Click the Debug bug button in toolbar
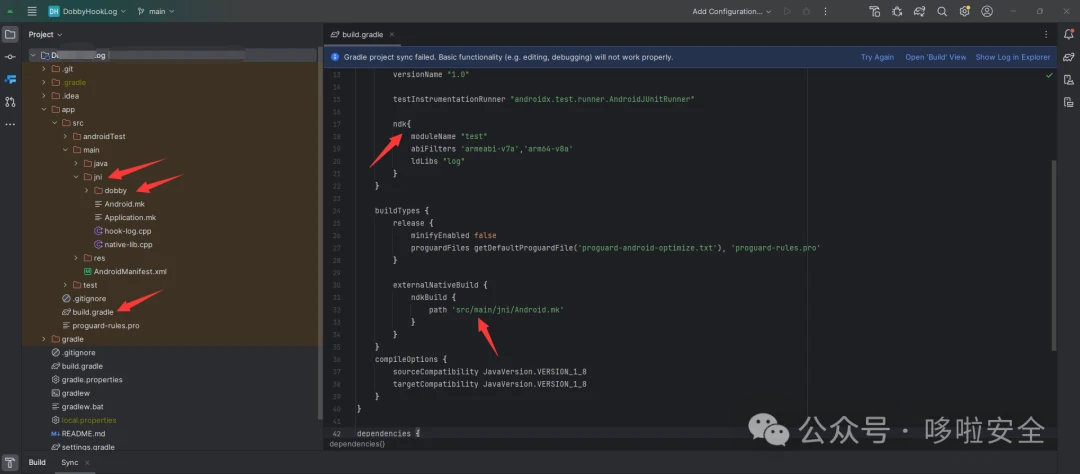Image resolution: width=1080 pixels, height=474 pixels. (807, 11)
